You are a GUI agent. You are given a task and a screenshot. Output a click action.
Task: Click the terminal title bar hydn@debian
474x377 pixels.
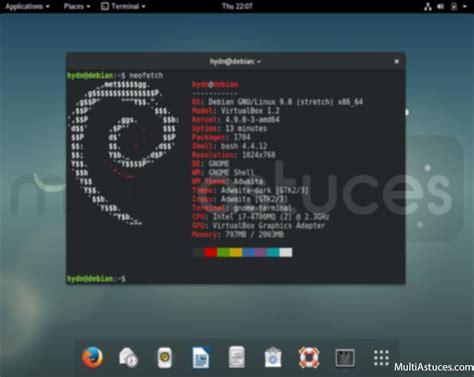[x=235, y=61]
